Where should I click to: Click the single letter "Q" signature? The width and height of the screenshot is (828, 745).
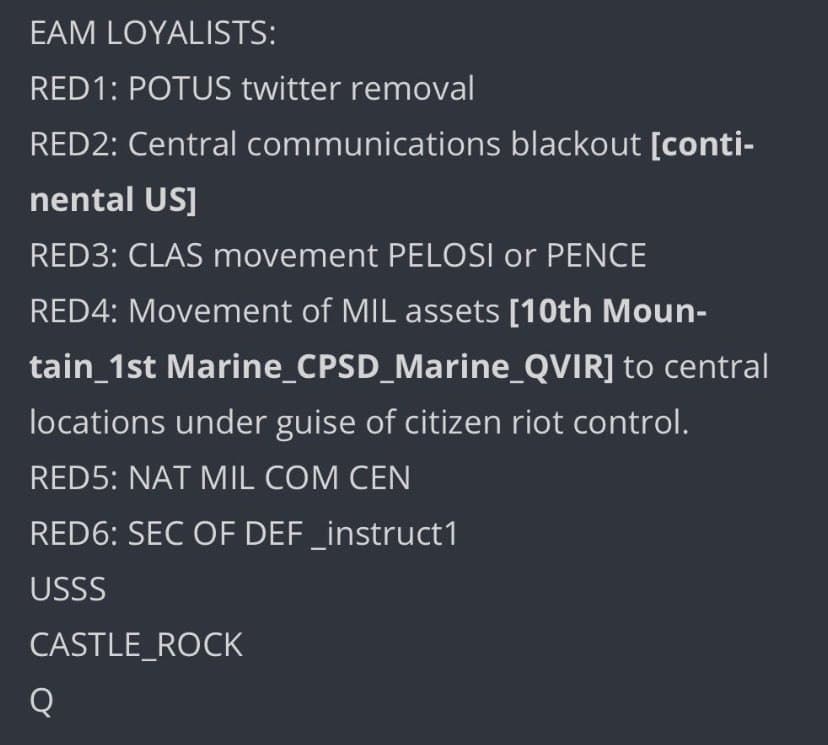click(x=41, y=701)
